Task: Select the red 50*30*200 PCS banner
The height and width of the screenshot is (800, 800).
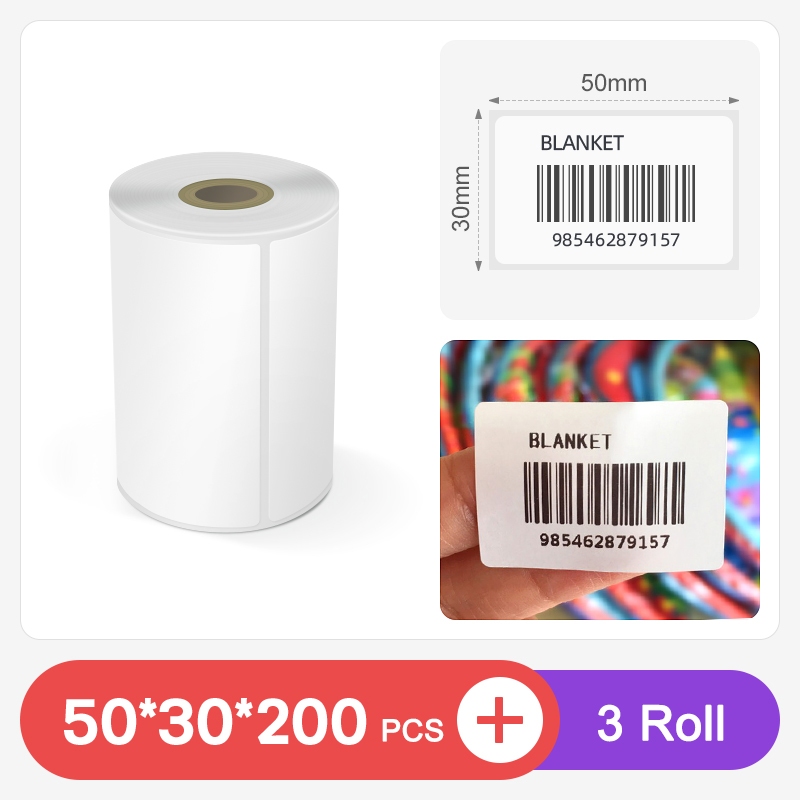Action: point(290,720)
